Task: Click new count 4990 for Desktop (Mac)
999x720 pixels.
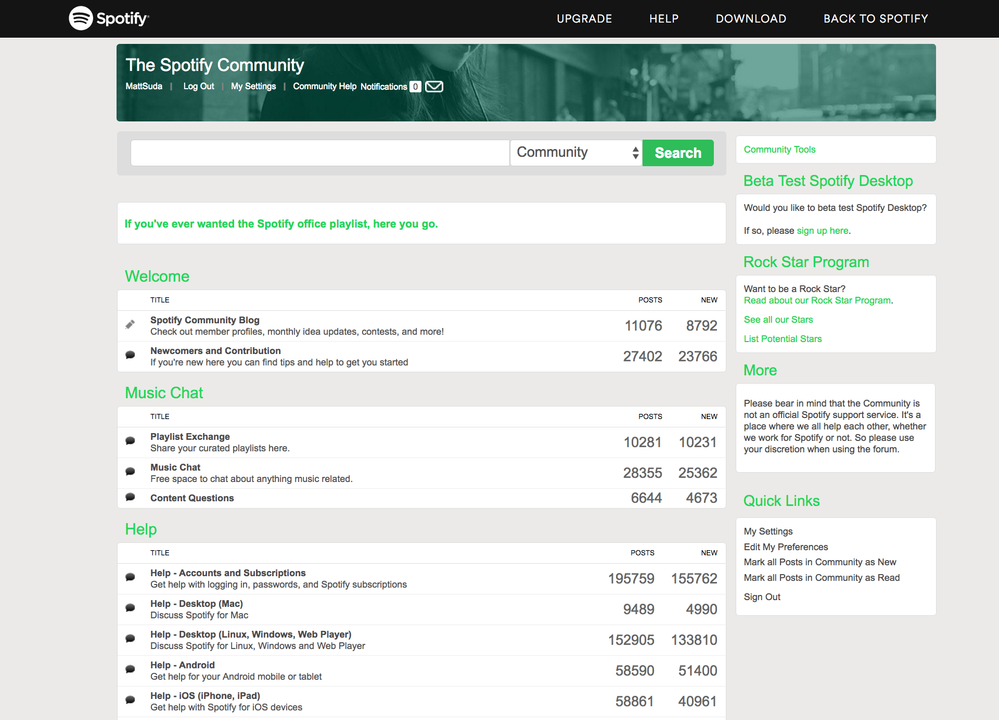Action: click(x=701, y=609)
